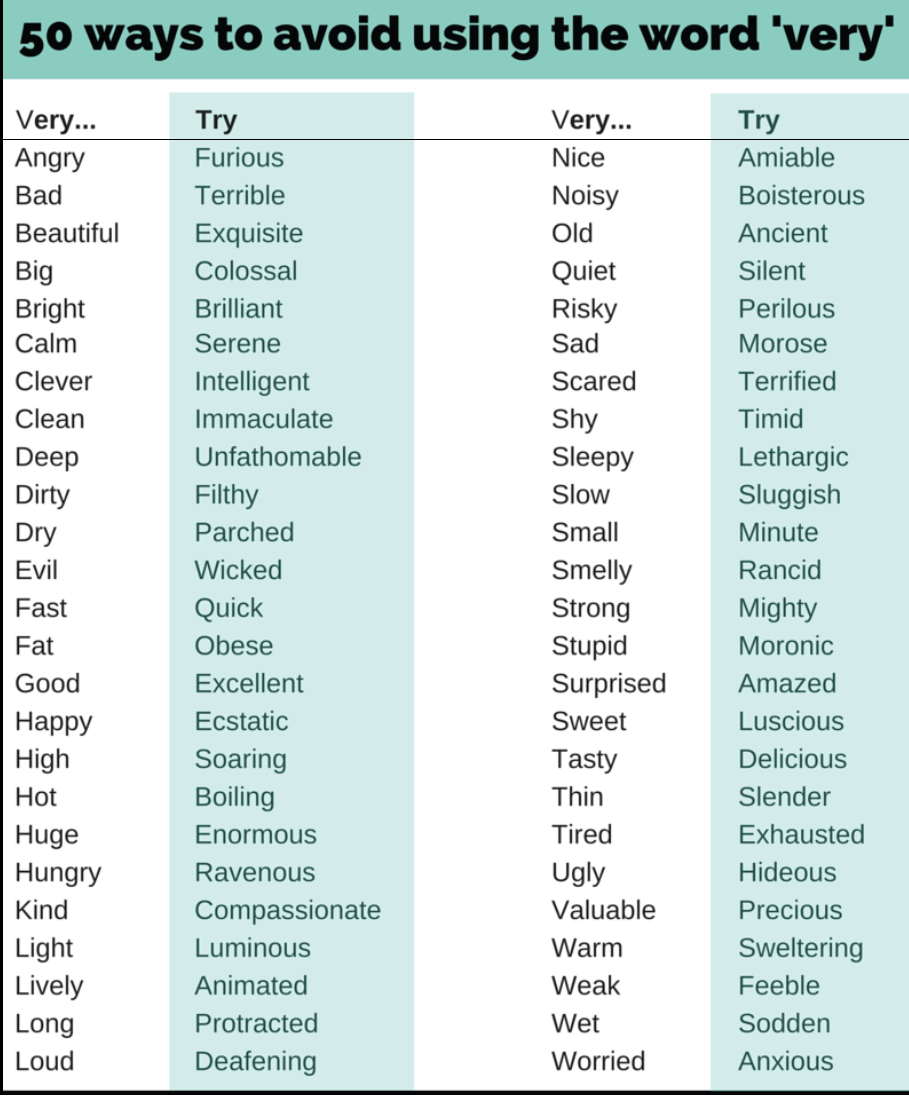Click 'Surprised' in the right list

tap(609, 684)
